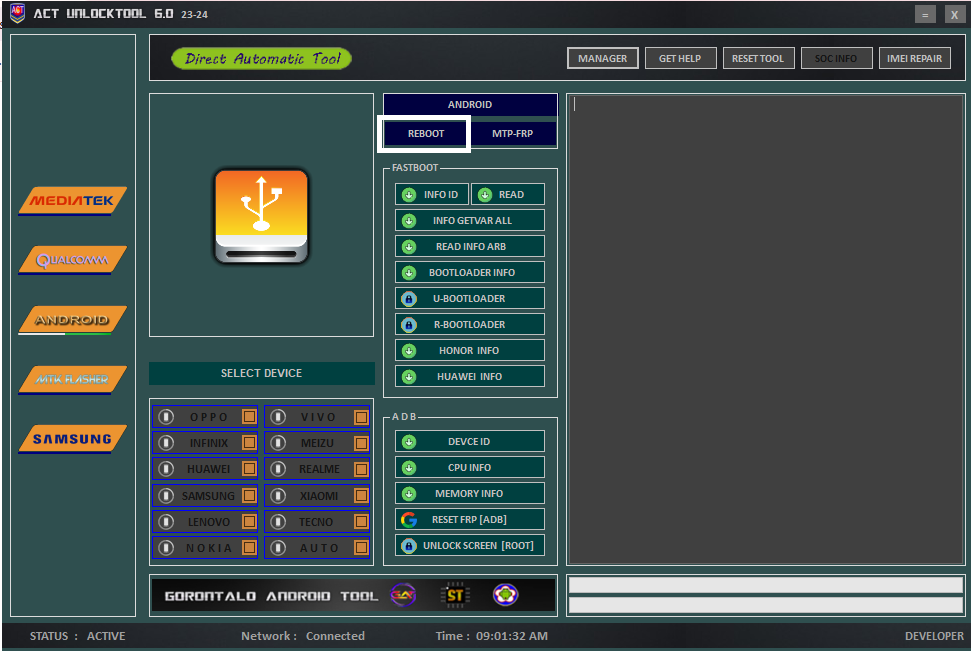Click inside the log output text area
971x651 pixels.
(x=765, y=329)
